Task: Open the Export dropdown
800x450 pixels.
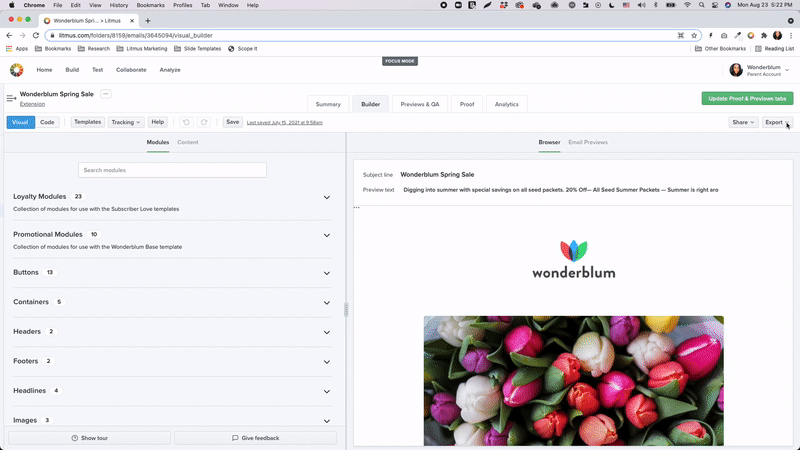Action: (x=777, y=122)
